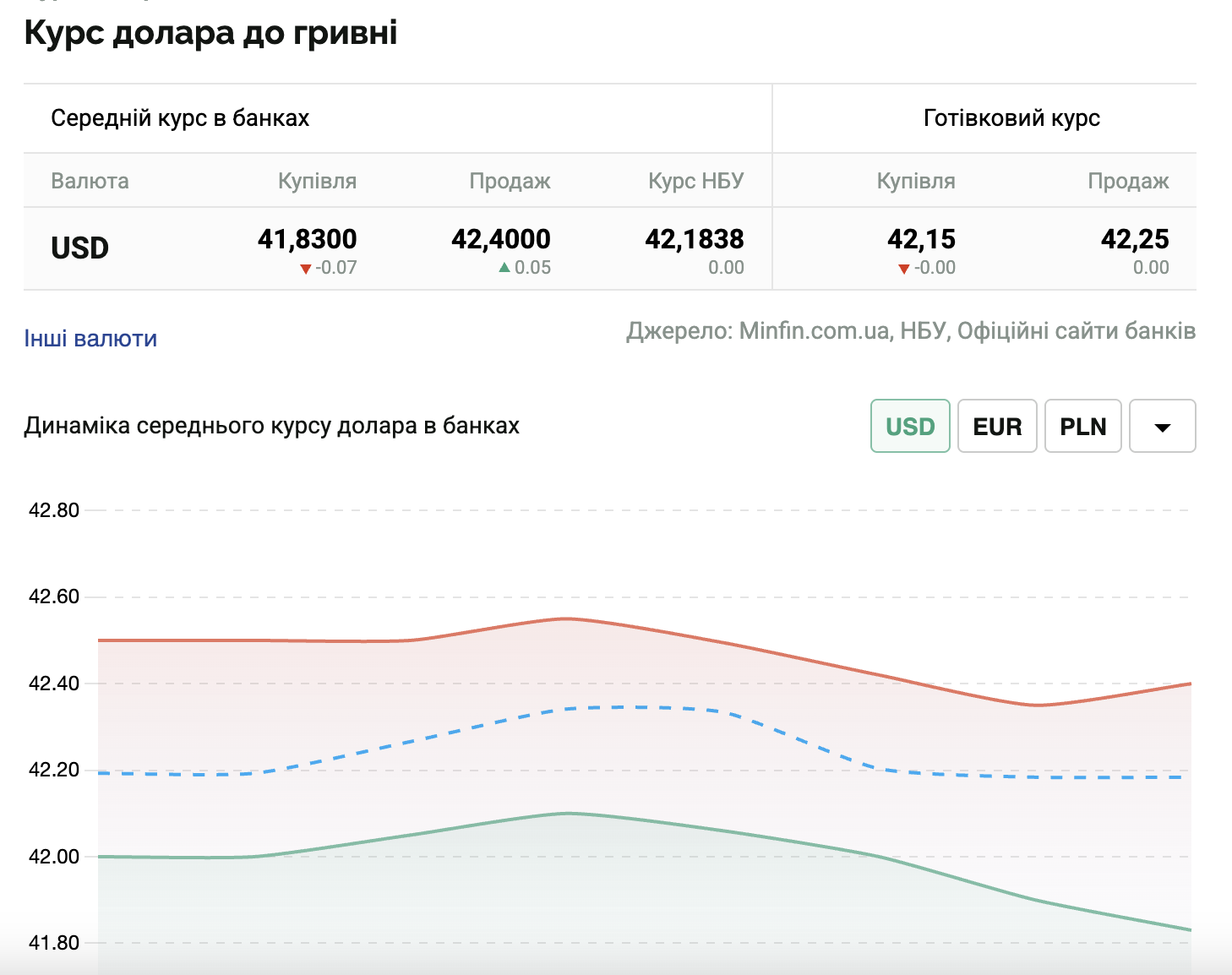Viewport: 1232px width, 975px height.
Task: Click the green up arrow under 42,4000
Action: click(504, 268)
